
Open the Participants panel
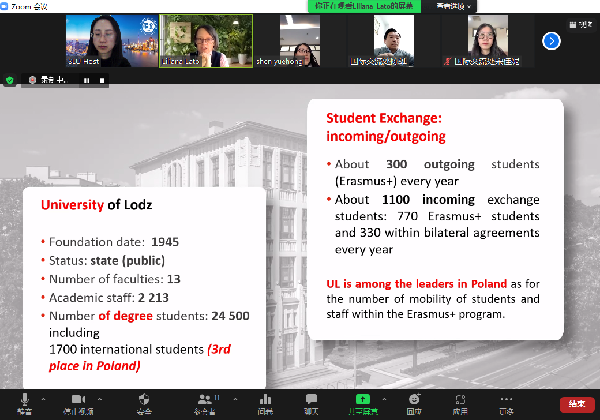[205, 404]
